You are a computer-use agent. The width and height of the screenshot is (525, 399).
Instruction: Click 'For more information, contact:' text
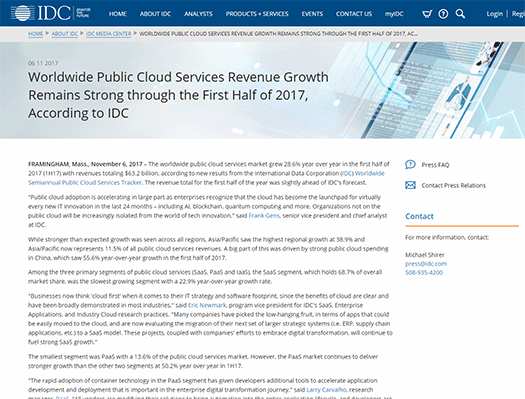[x=447, y=237]
